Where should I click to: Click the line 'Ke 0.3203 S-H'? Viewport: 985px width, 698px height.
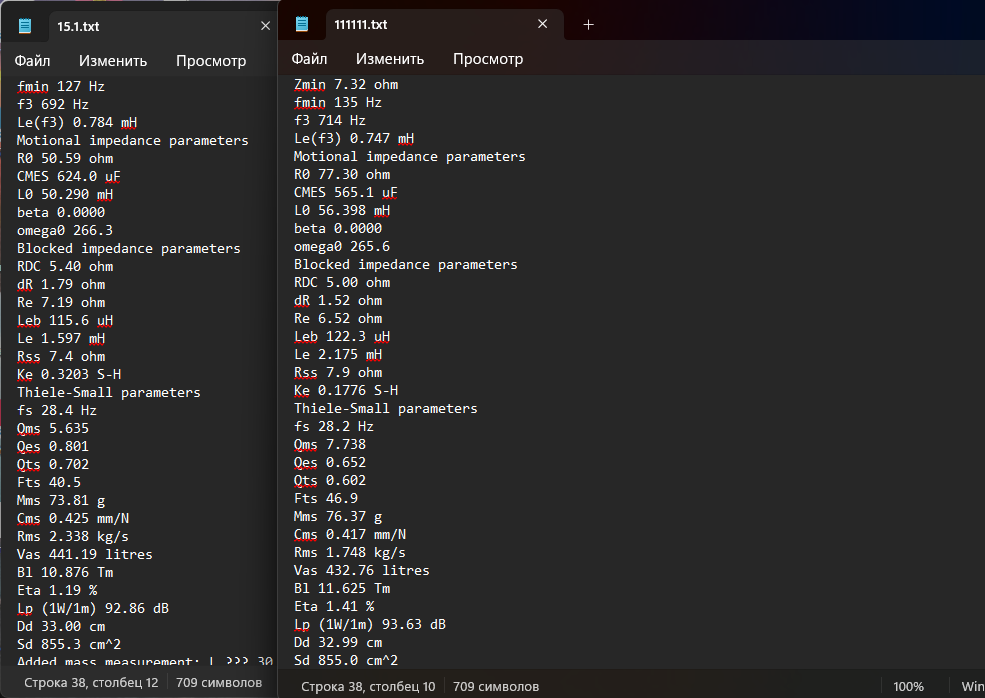click(x=69, y=374)
